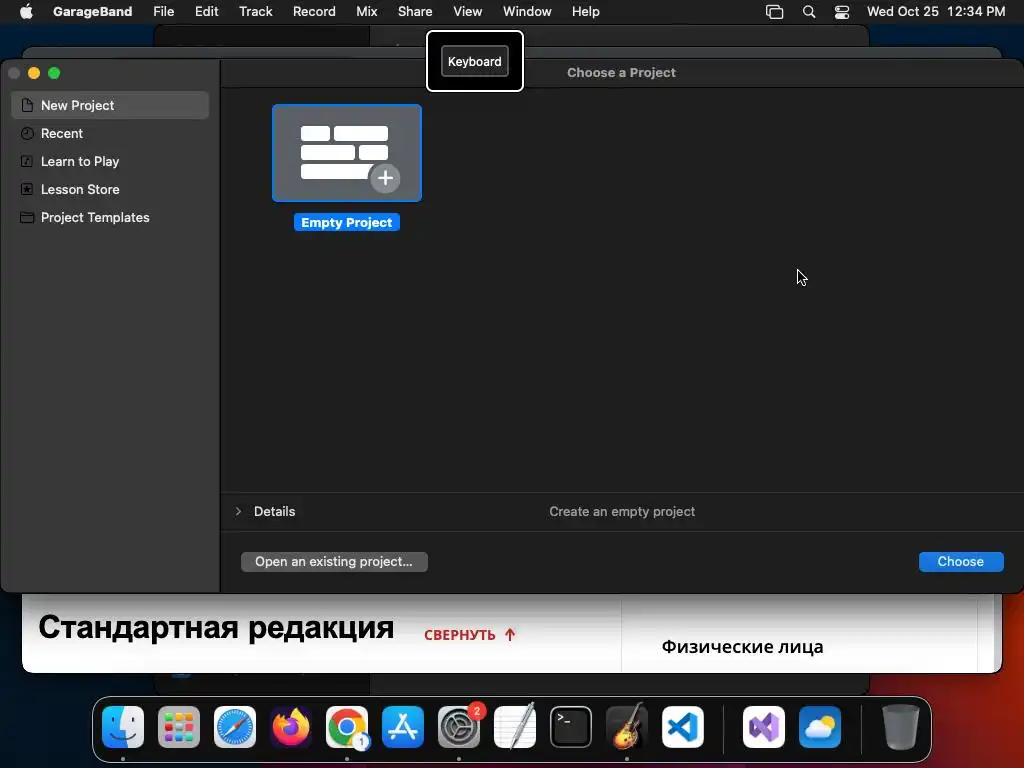1024x768 pixels.
Task: Minimize the Choose a Project window
Action: click(x=34, y=73)
